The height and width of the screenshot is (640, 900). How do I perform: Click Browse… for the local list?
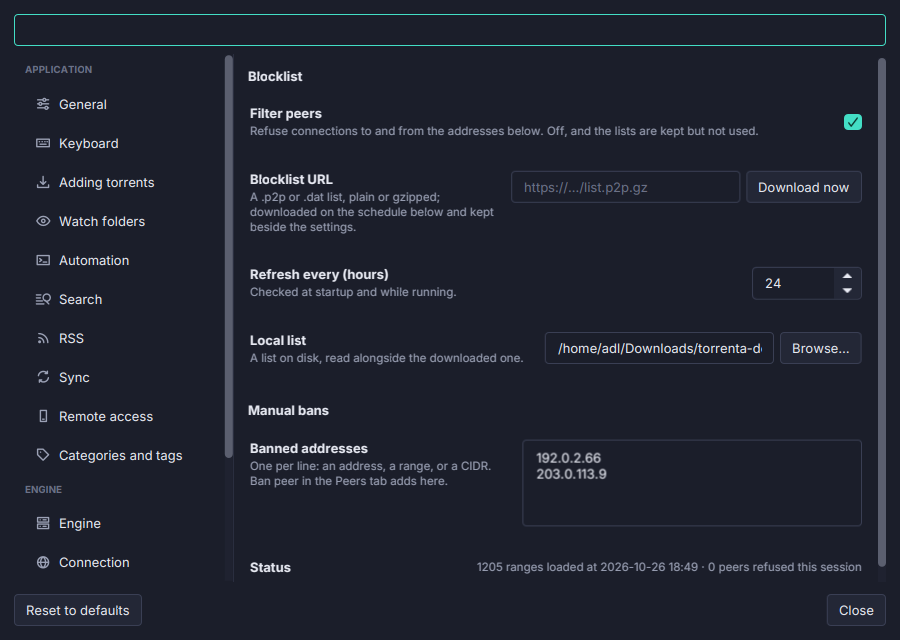click(x=820, y=348)
